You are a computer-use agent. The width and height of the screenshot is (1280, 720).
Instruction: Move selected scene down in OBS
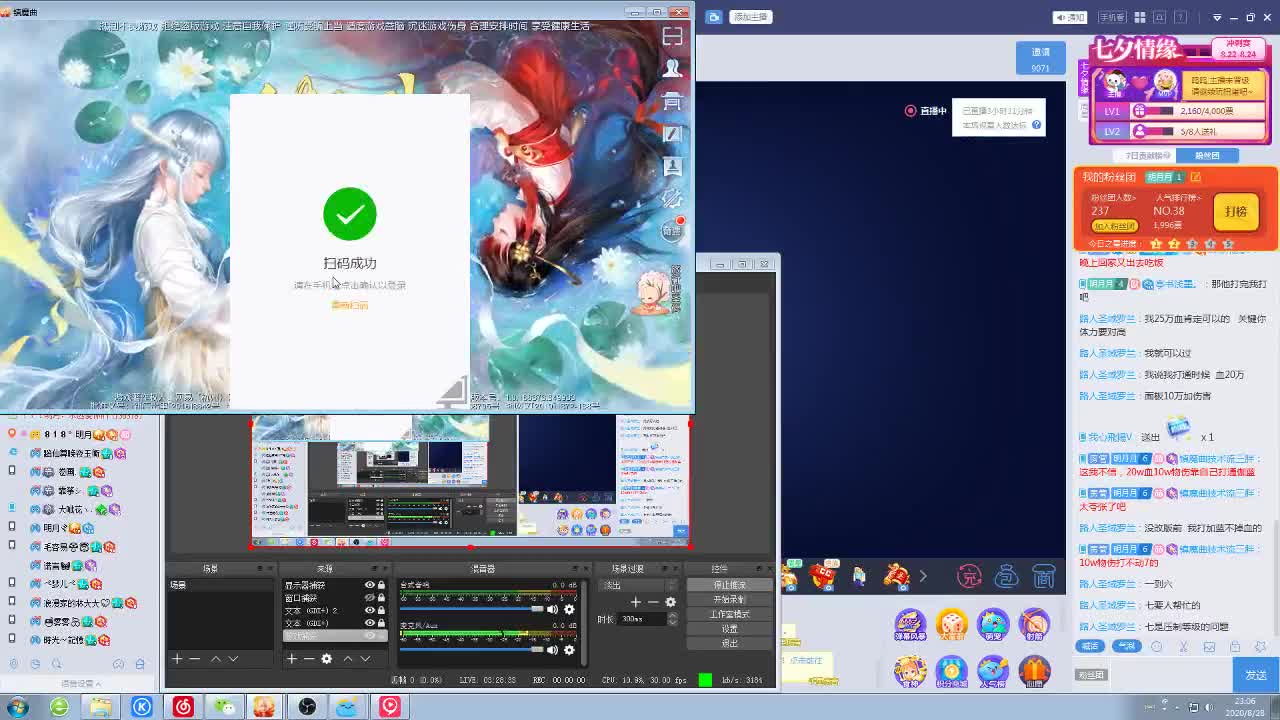233,658
